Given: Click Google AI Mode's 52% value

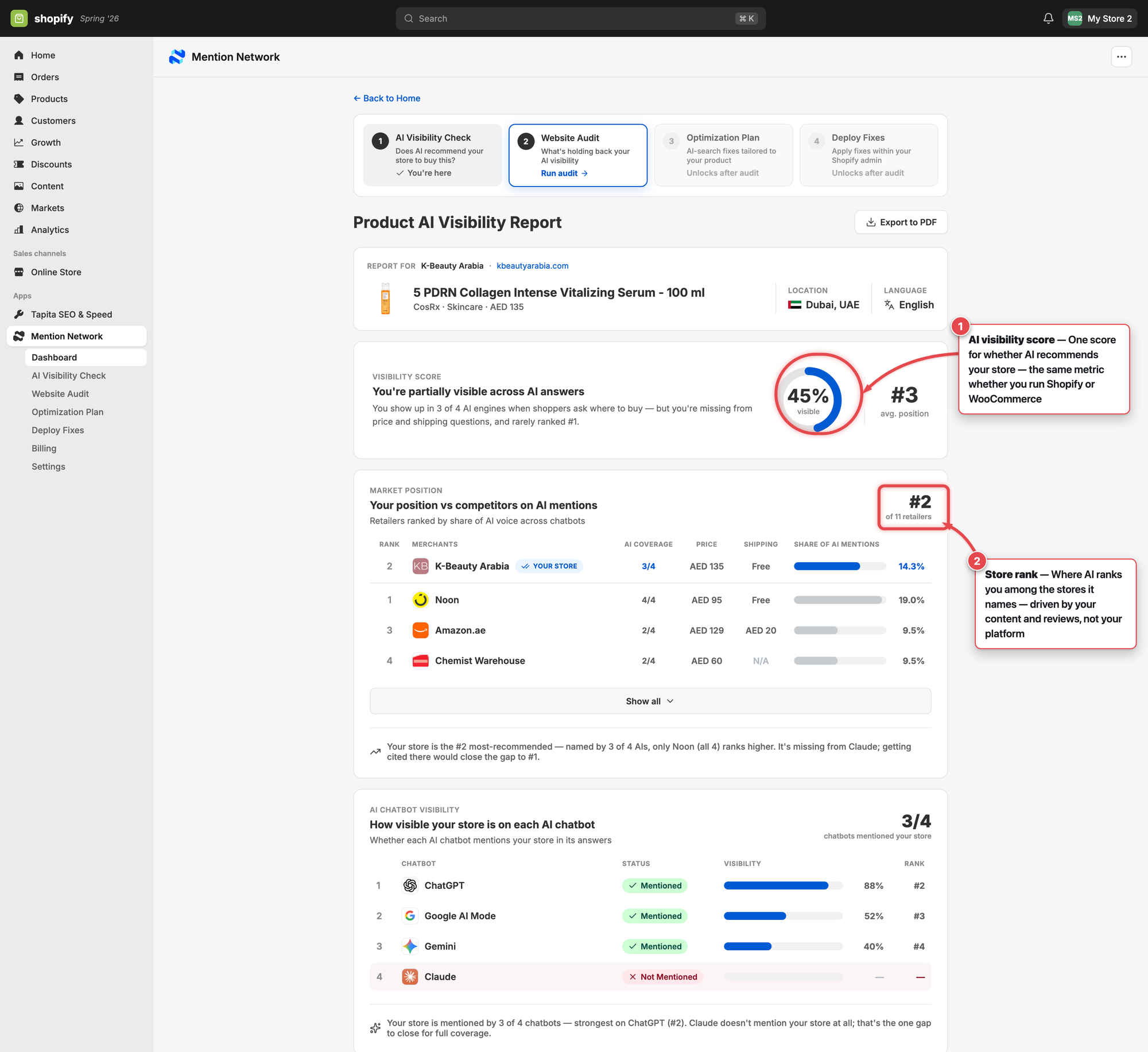Looking at the screenshot, I should click(874, 916).
